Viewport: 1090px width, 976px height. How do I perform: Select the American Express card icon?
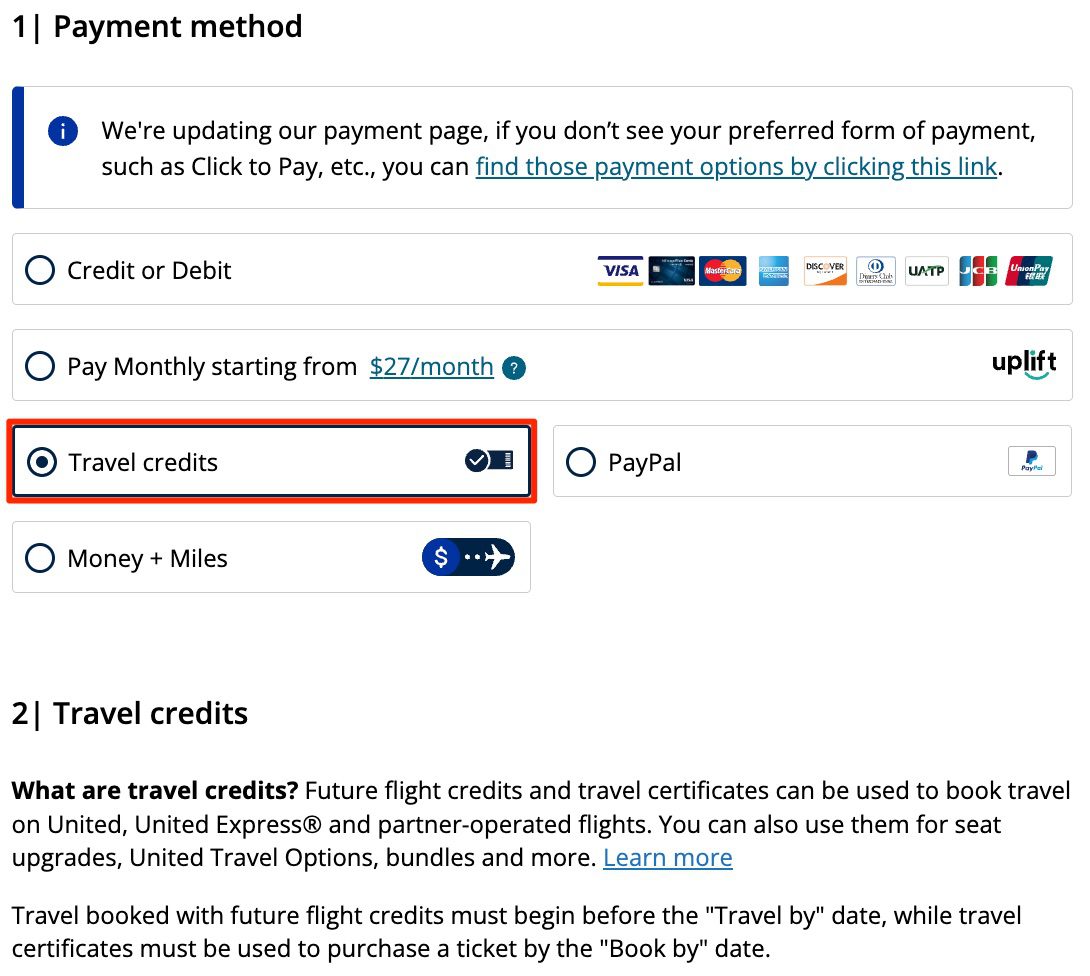(774, 270)
